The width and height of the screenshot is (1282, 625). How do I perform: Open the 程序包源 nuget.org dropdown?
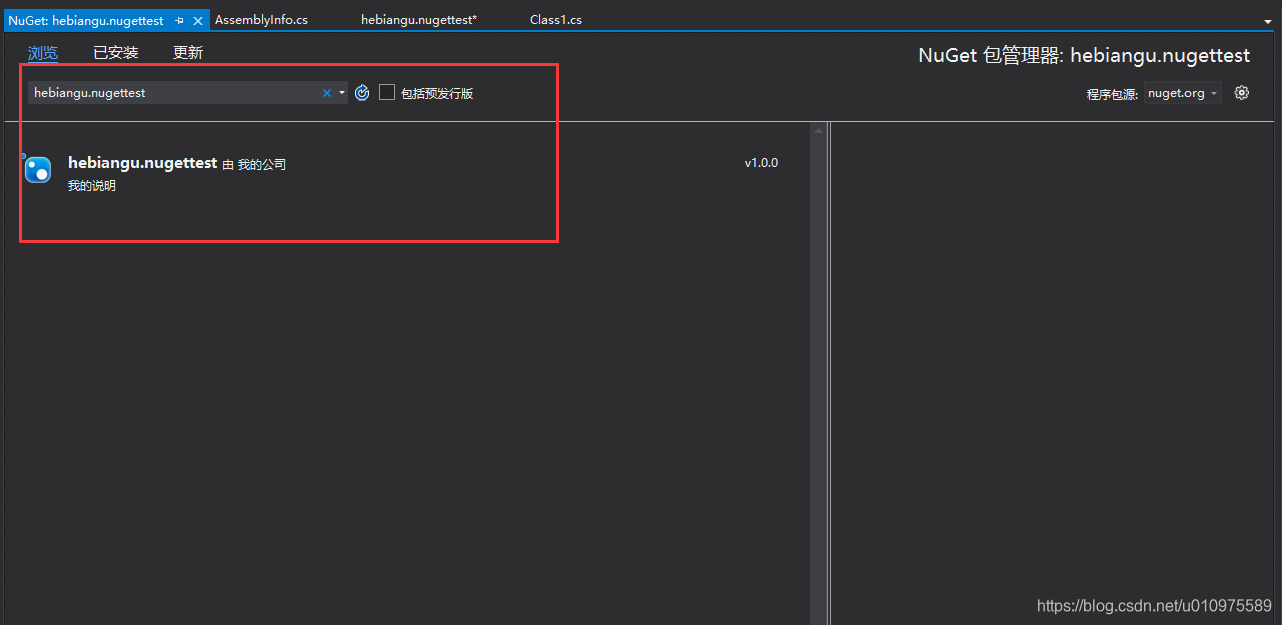pos(1182,93)
